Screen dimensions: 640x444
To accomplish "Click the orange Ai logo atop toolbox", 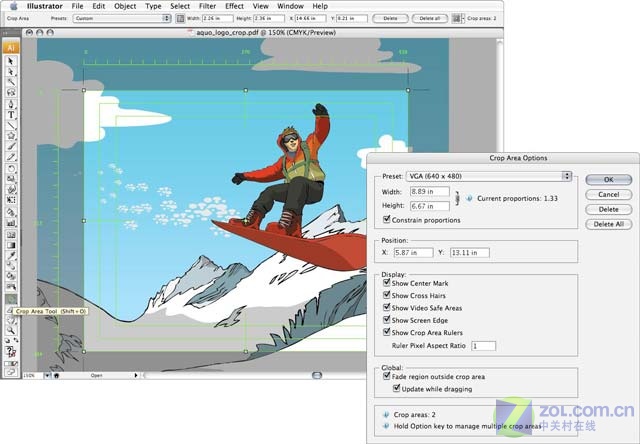I will tap(11, 48).
